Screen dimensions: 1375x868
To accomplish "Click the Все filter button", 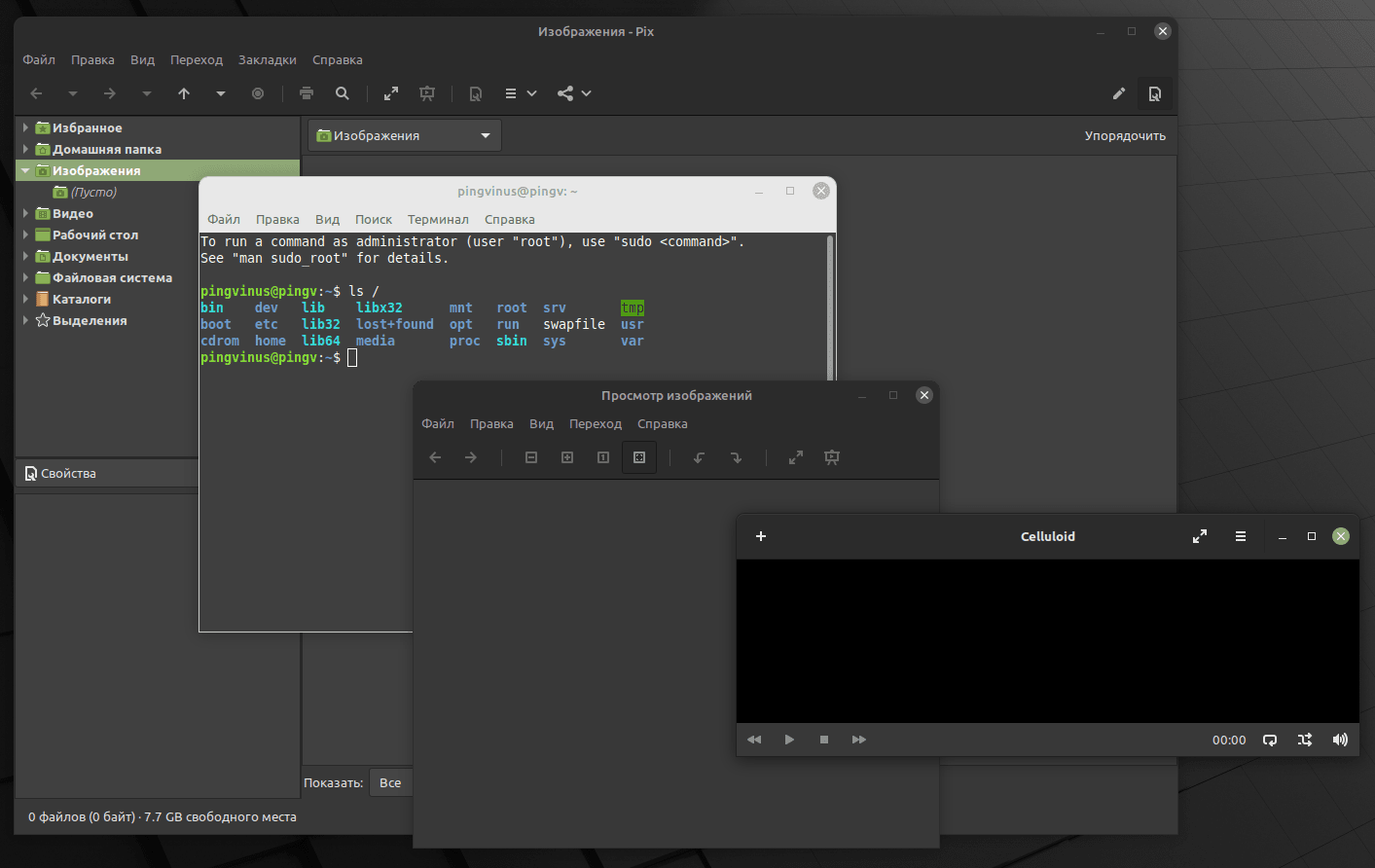I will [390, 782].
